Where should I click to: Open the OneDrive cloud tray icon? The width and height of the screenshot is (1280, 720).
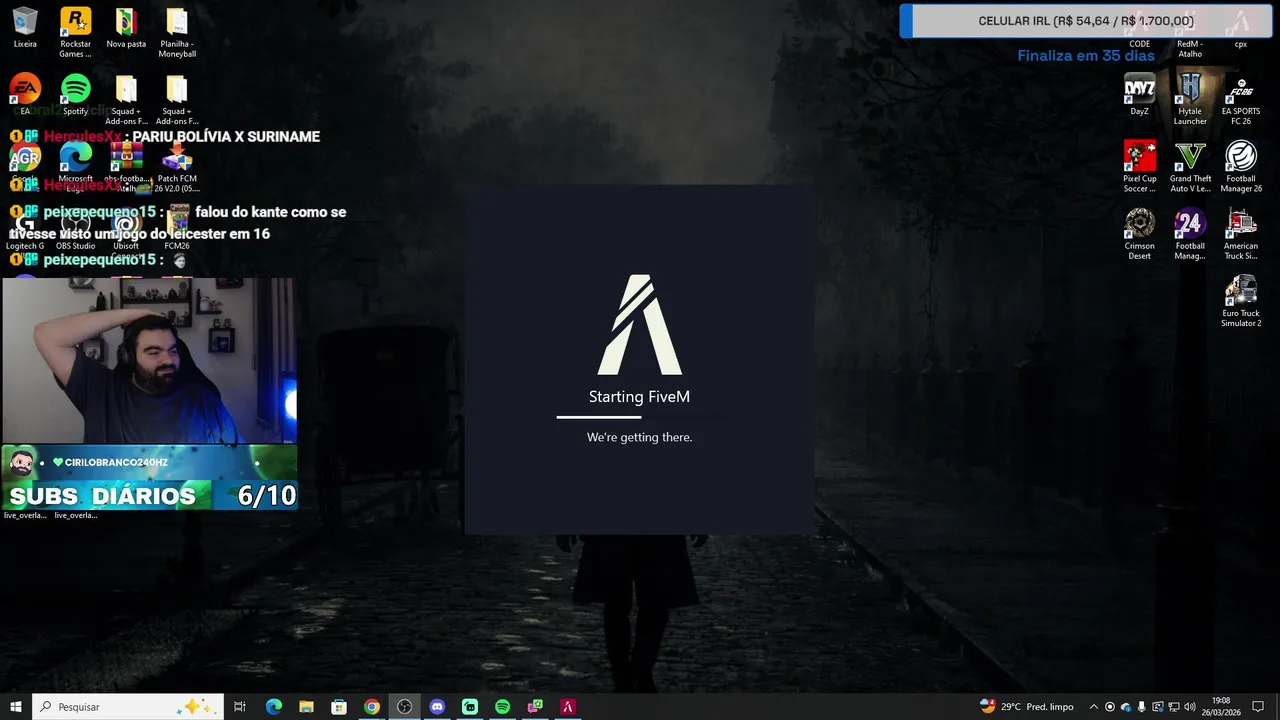1125,707
